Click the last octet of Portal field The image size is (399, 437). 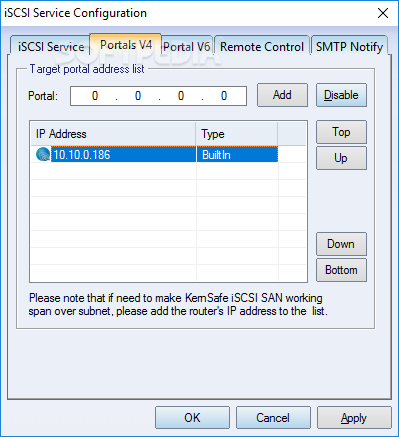point(224,96)
